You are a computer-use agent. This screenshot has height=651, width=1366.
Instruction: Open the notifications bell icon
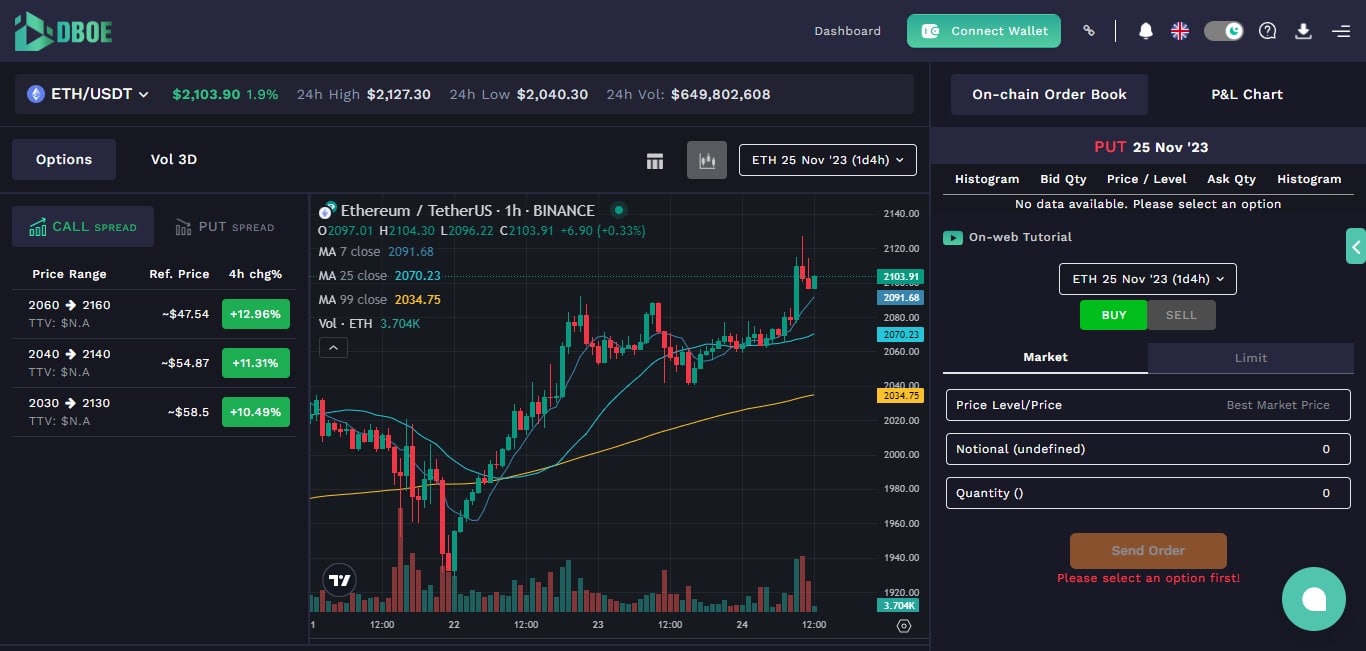(1145, 31)
